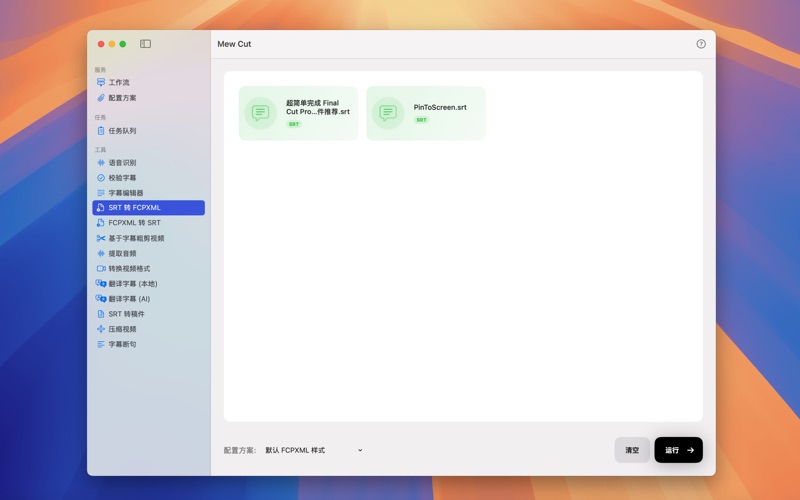Select the 超简单完成 Final Cut Pro srt file
Image resolution: width=800 pixels, height=500 pixels.
[298, 113]
